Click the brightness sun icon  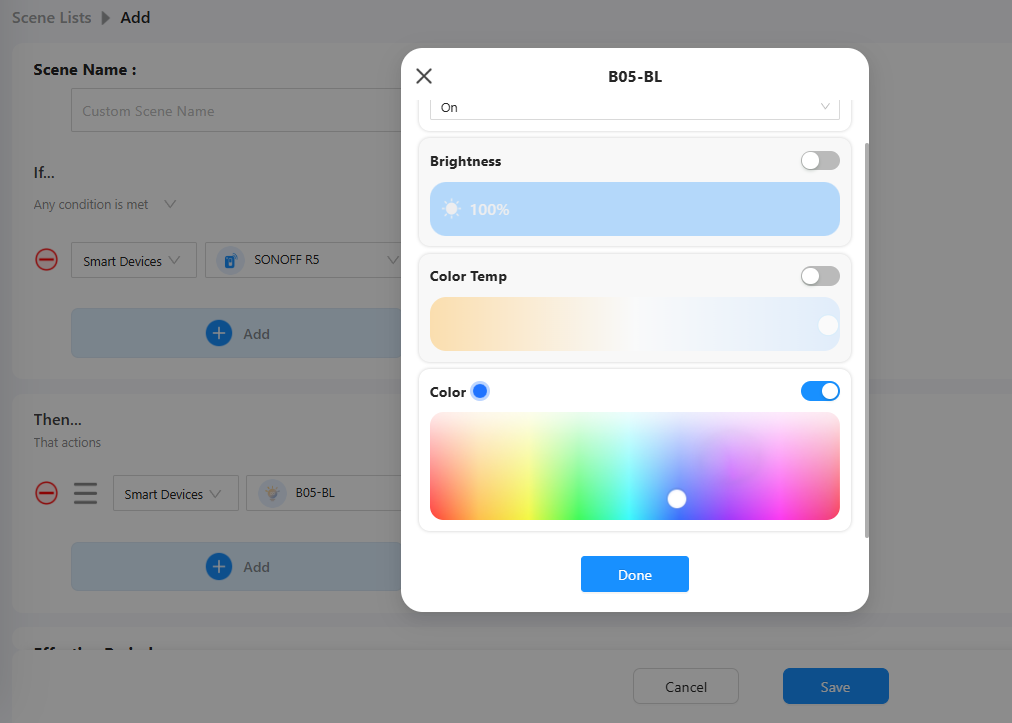pyautogui.click(x=452, y=209)
